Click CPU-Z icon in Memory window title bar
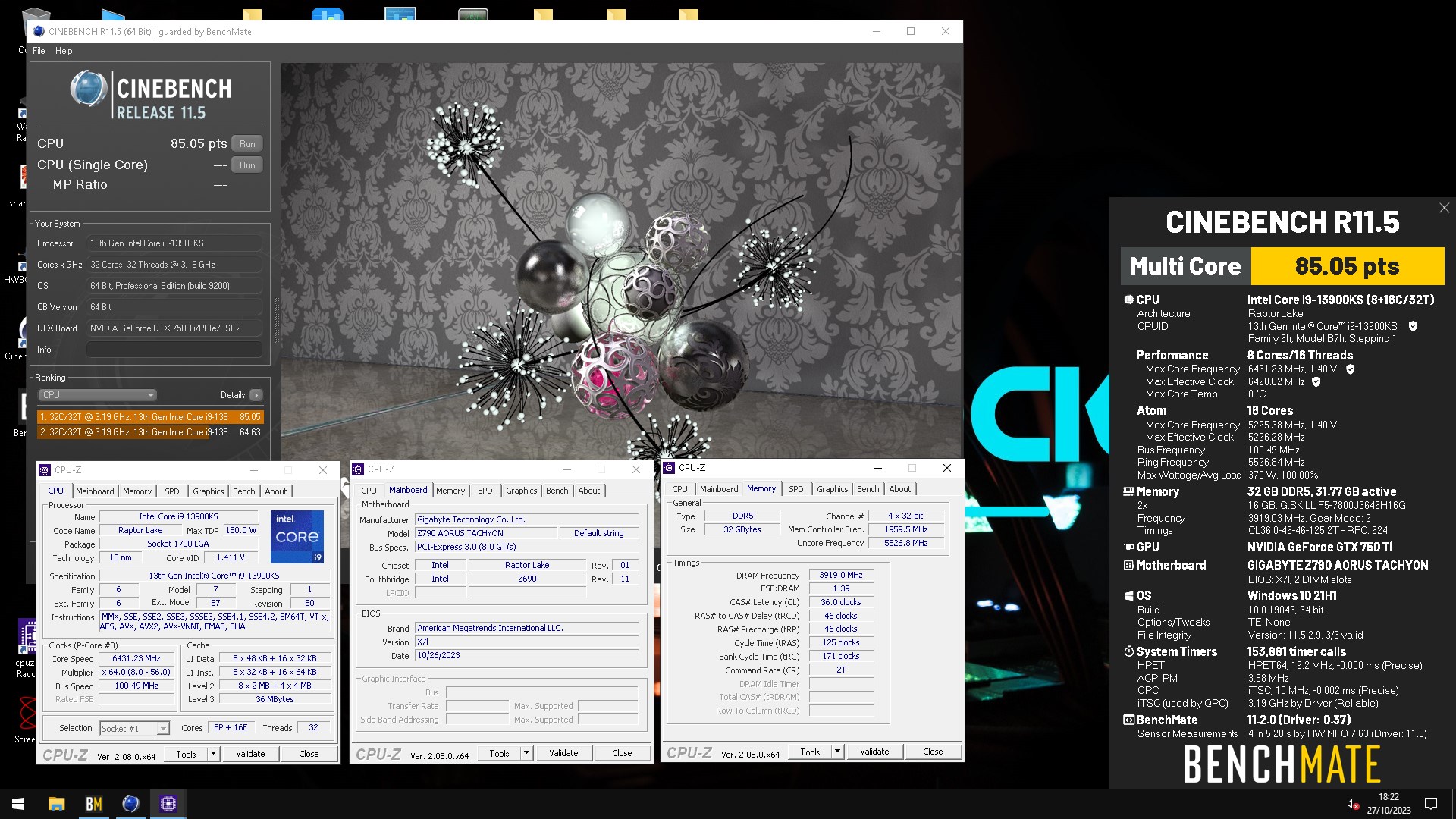The height and width of the screenshot is (819, 1456). tap(669, 468)
